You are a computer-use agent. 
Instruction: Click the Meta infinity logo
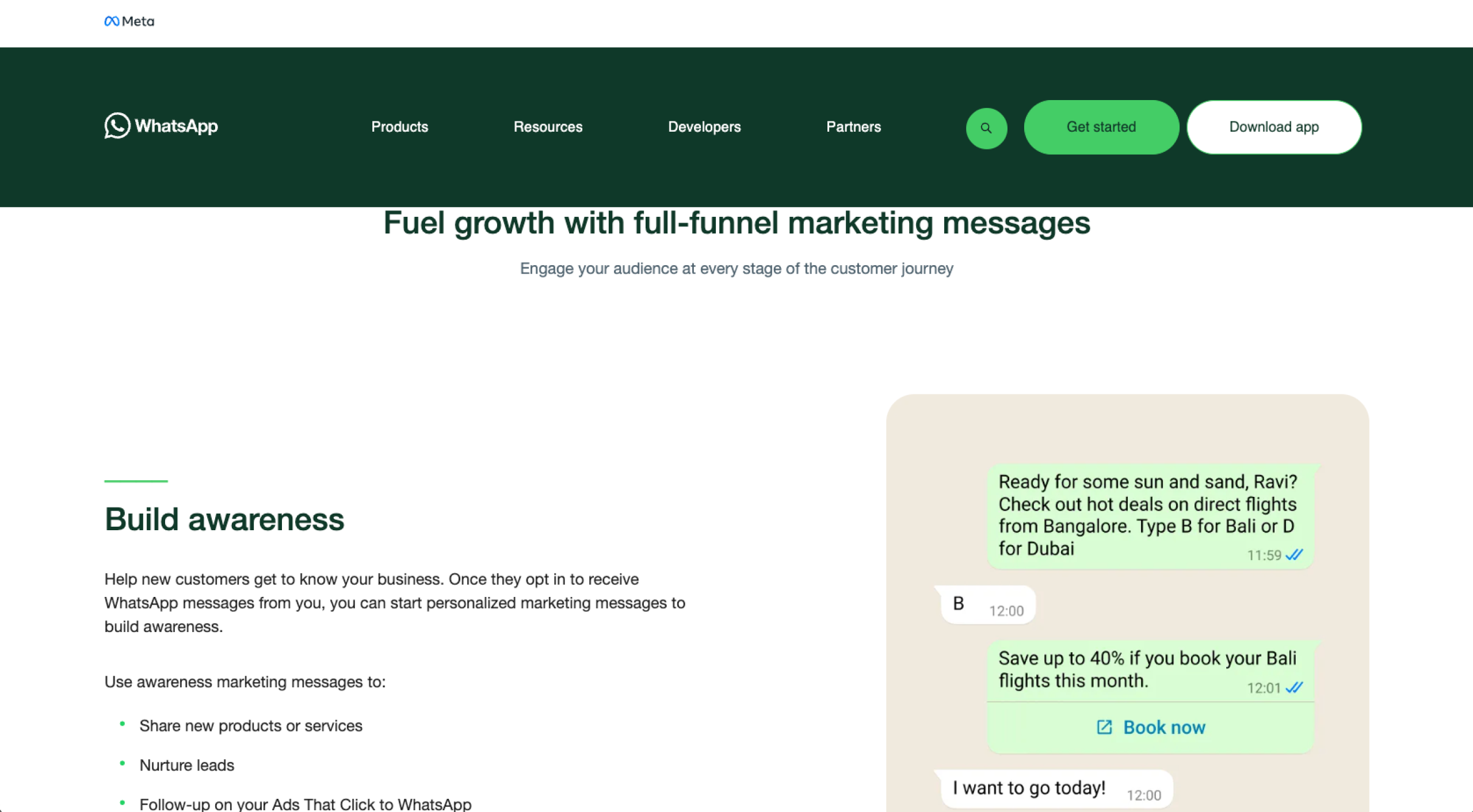[x=112, y=21]
